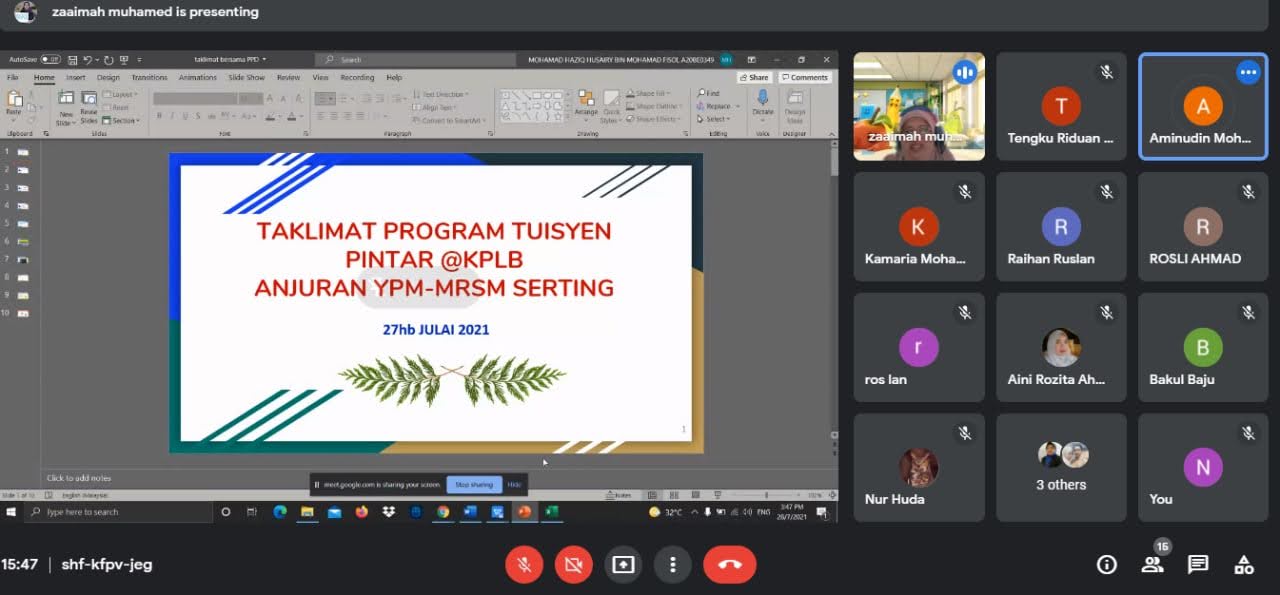The width and height of the screenshot is (1280, 595).
Task: Click the Share button in PowerPoint
Action: click(x=755, y=78)
